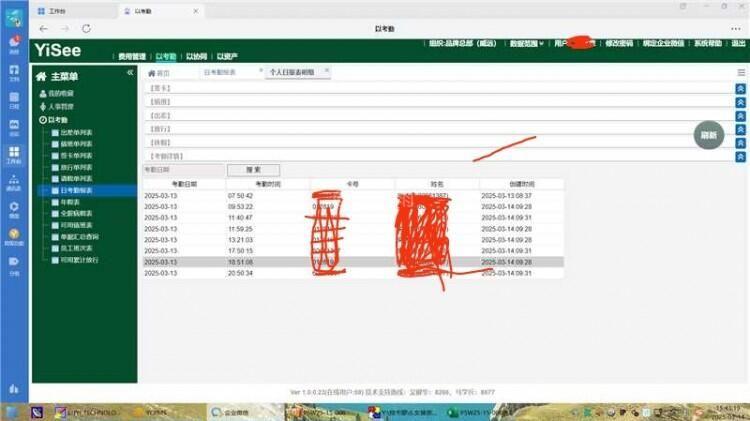
Task: Close the 个人日报表明细 tab
Action: 325,70
